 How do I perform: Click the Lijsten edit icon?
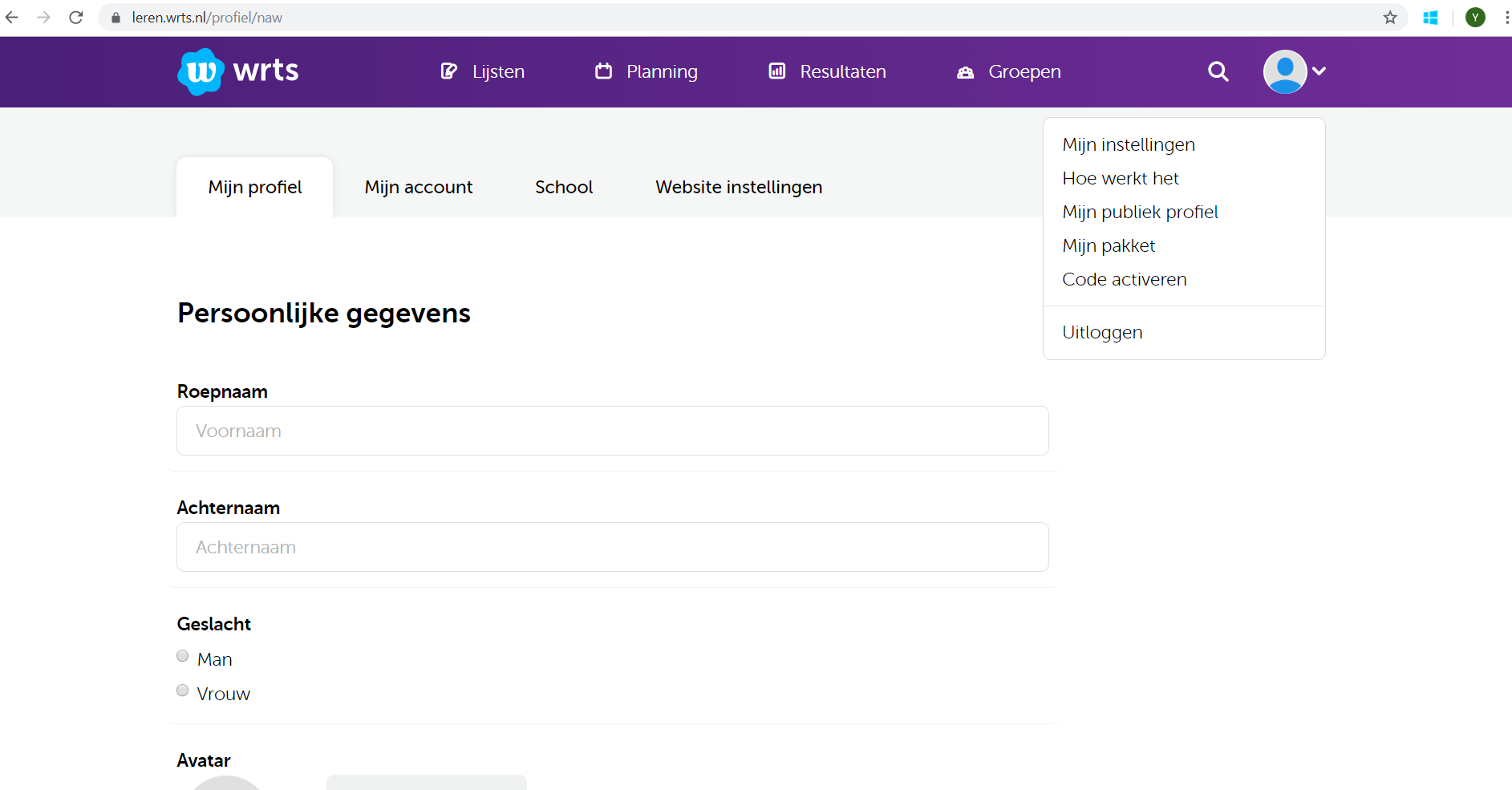(x=449, y=71)
